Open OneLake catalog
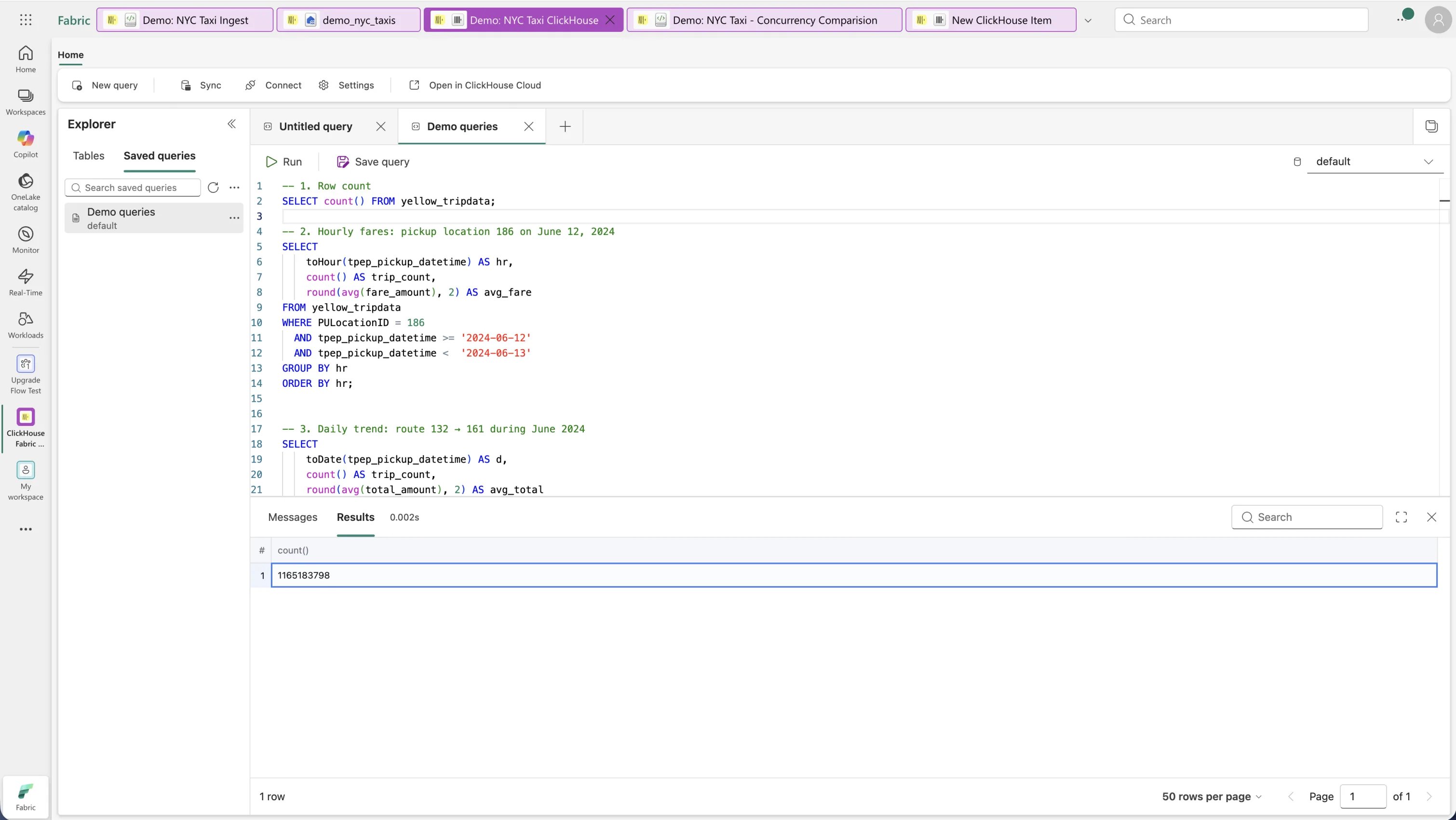1456x820 pixels. pyautogui.click(x=26, y=192)
